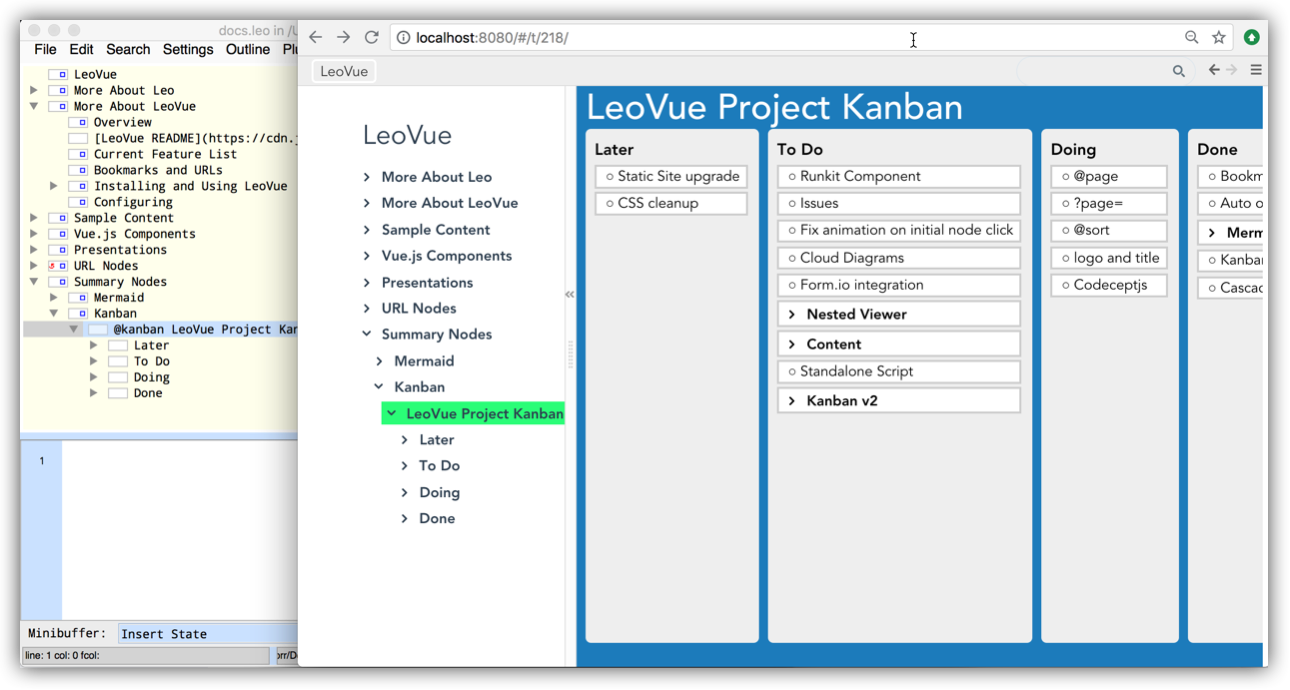
Task: Open the Issues card in To Do
Action: click(x=899, y=203)
